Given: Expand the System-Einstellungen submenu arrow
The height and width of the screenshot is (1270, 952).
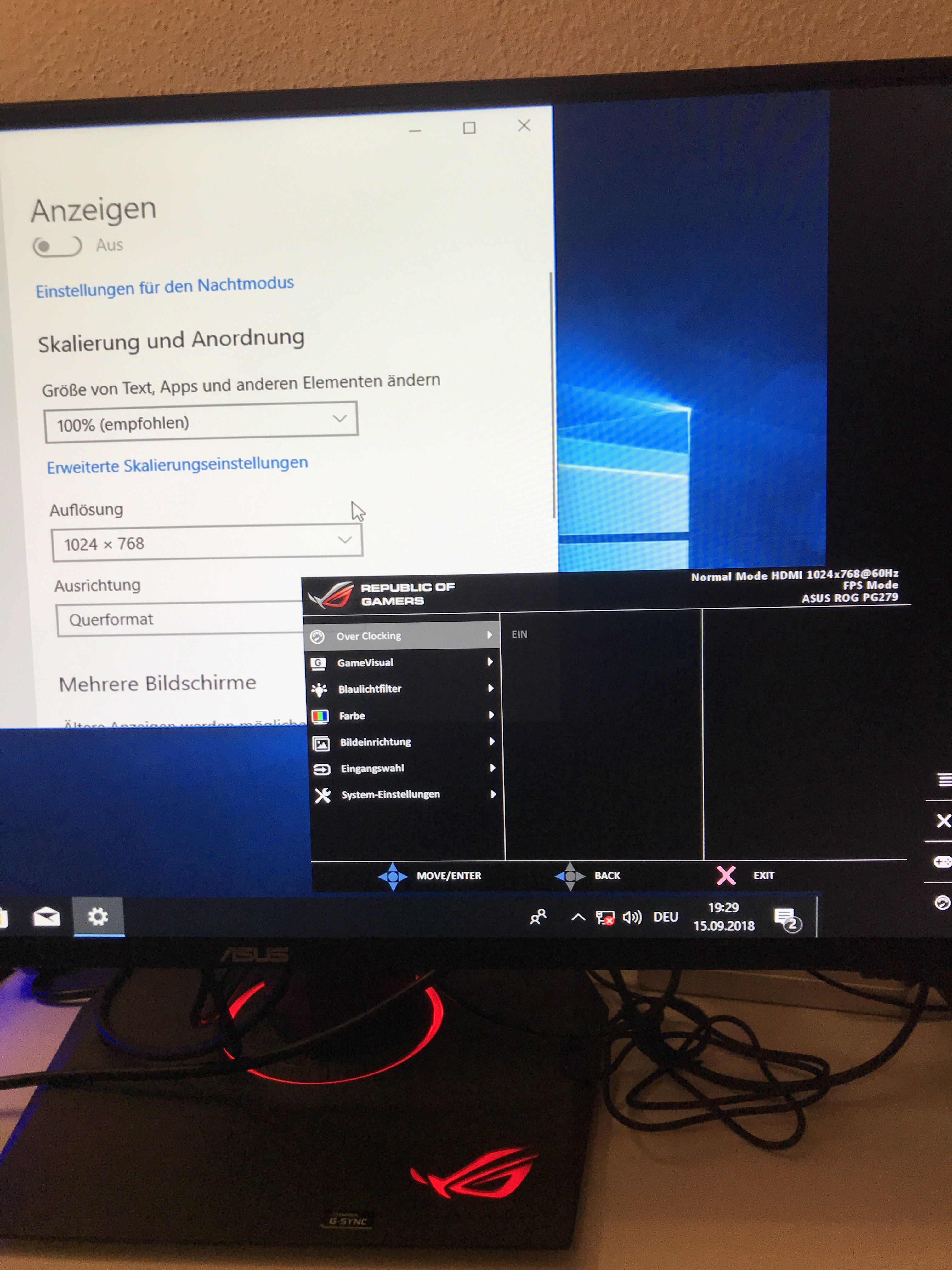Looking at the screenshot, I should point(493,794).
